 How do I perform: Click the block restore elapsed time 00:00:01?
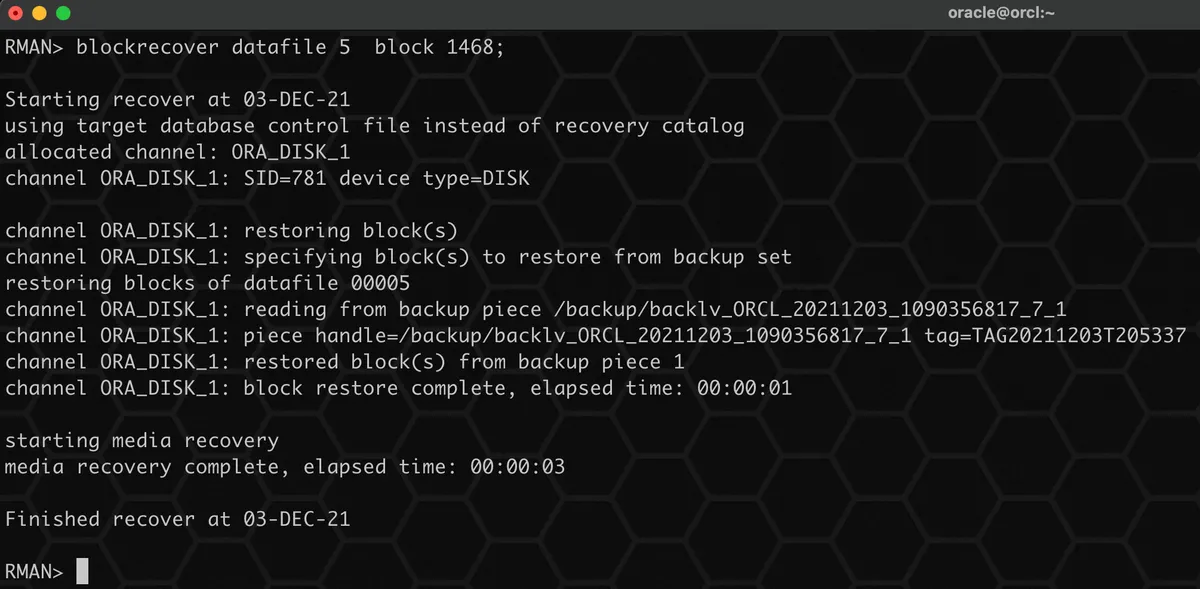click(x=744, y=388)
